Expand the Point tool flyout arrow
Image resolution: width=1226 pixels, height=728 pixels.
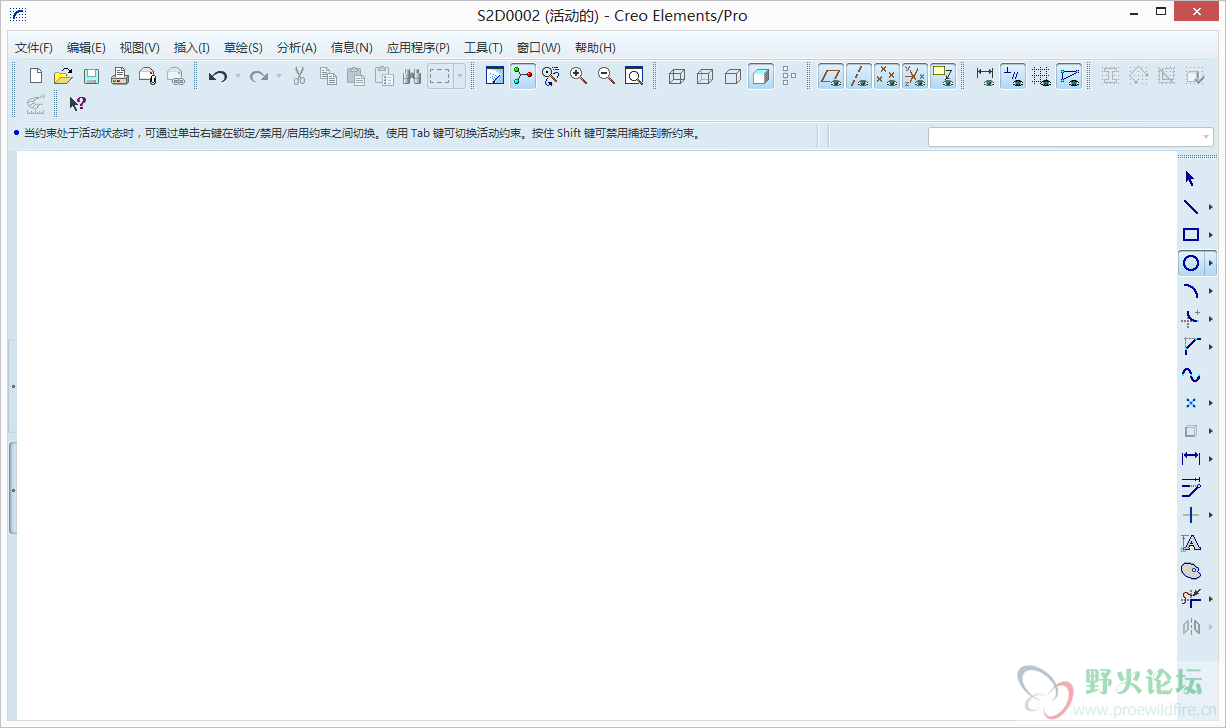1210,403
